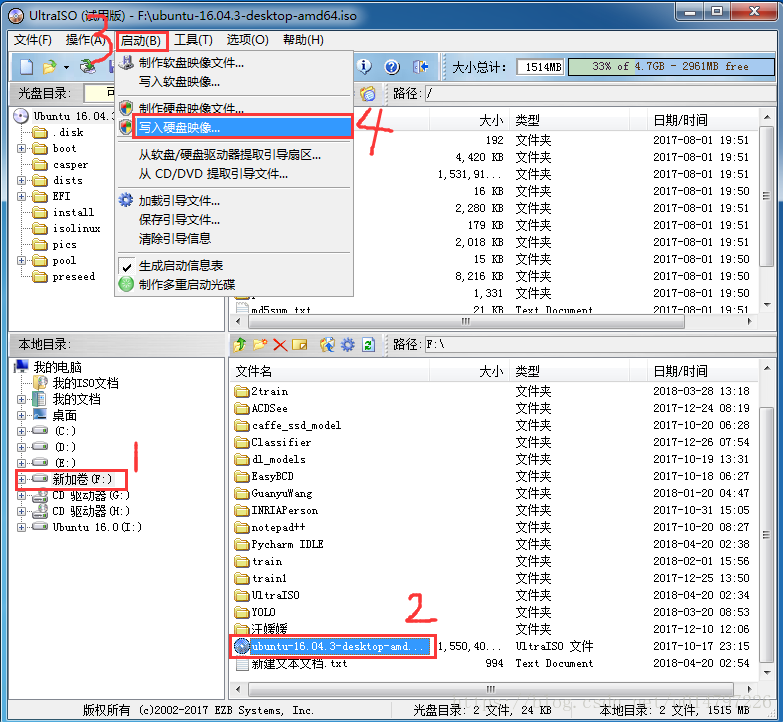This screenshot has width=783, height=722.
Task: Toggle the 生成启动信息表 checkmark
Action: tap(127, 266)
